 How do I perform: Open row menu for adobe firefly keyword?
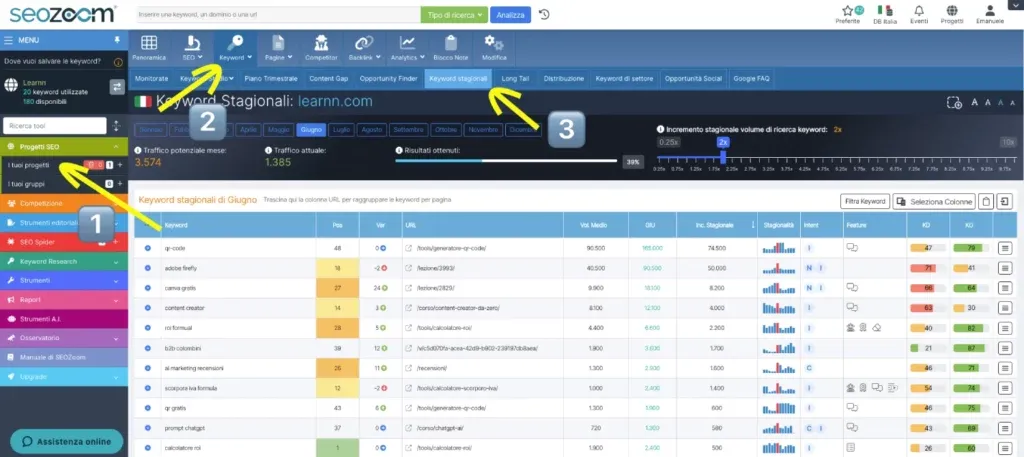click(x=1004, y=268)
